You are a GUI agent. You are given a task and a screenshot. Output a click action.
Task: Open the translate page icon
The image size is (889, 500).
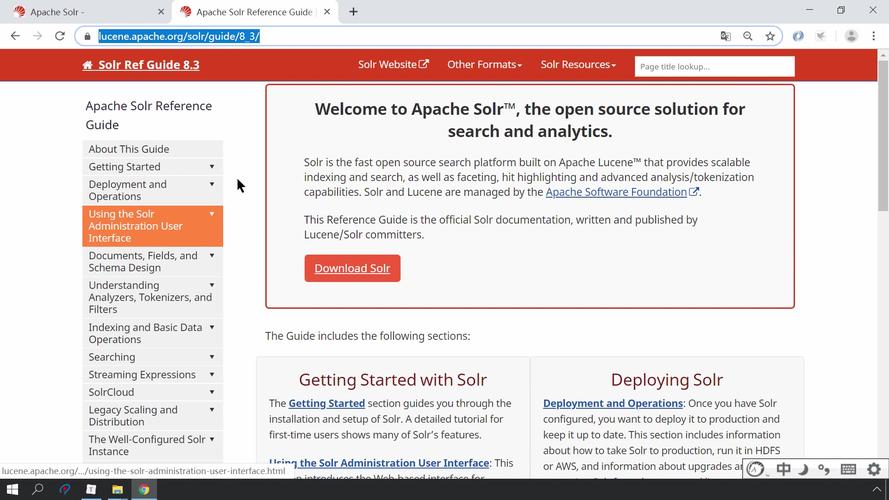[725, 36]
